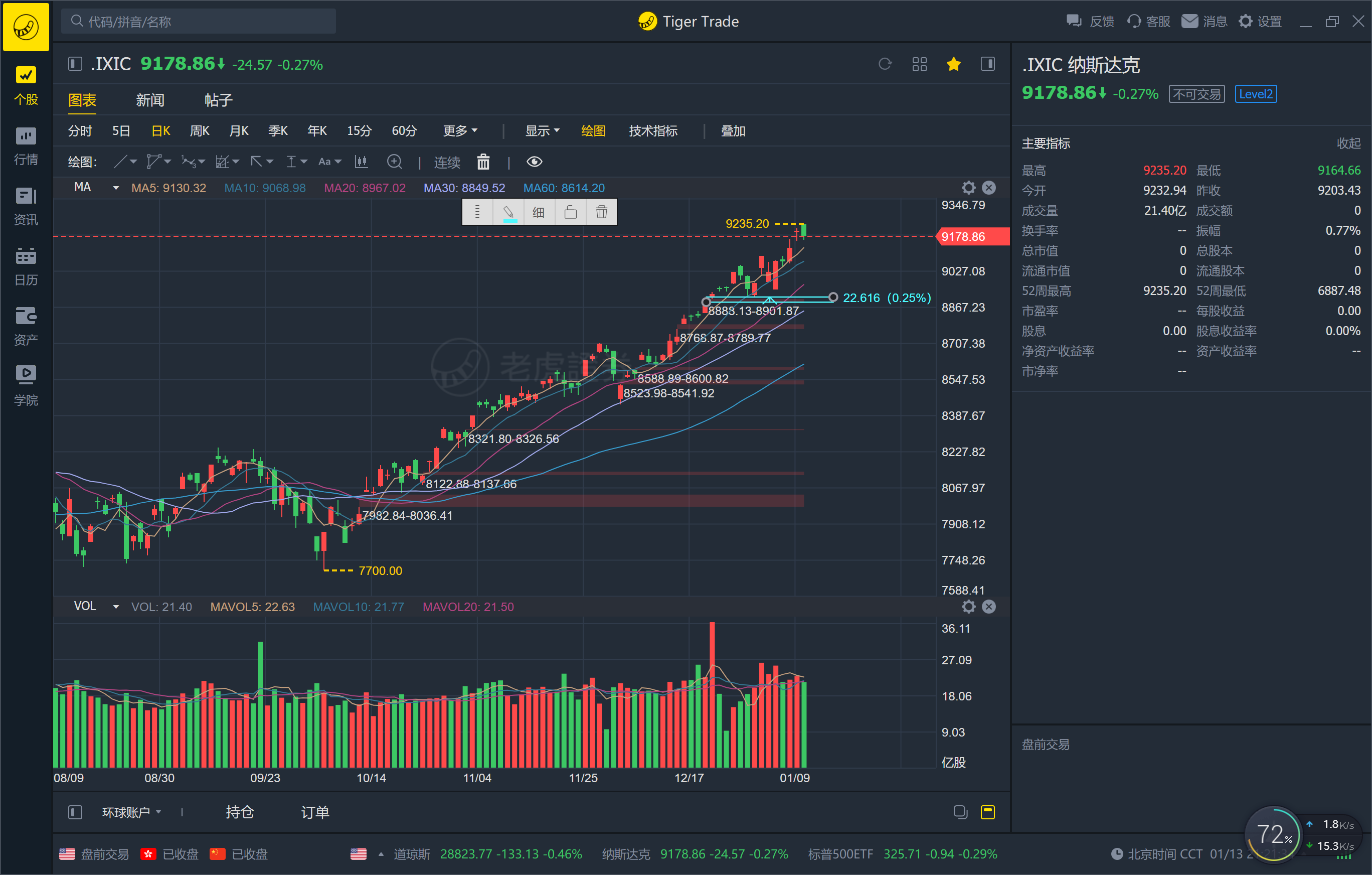
Task: Expand the polygon tool dropdown arrow
Action: point(167,162)
